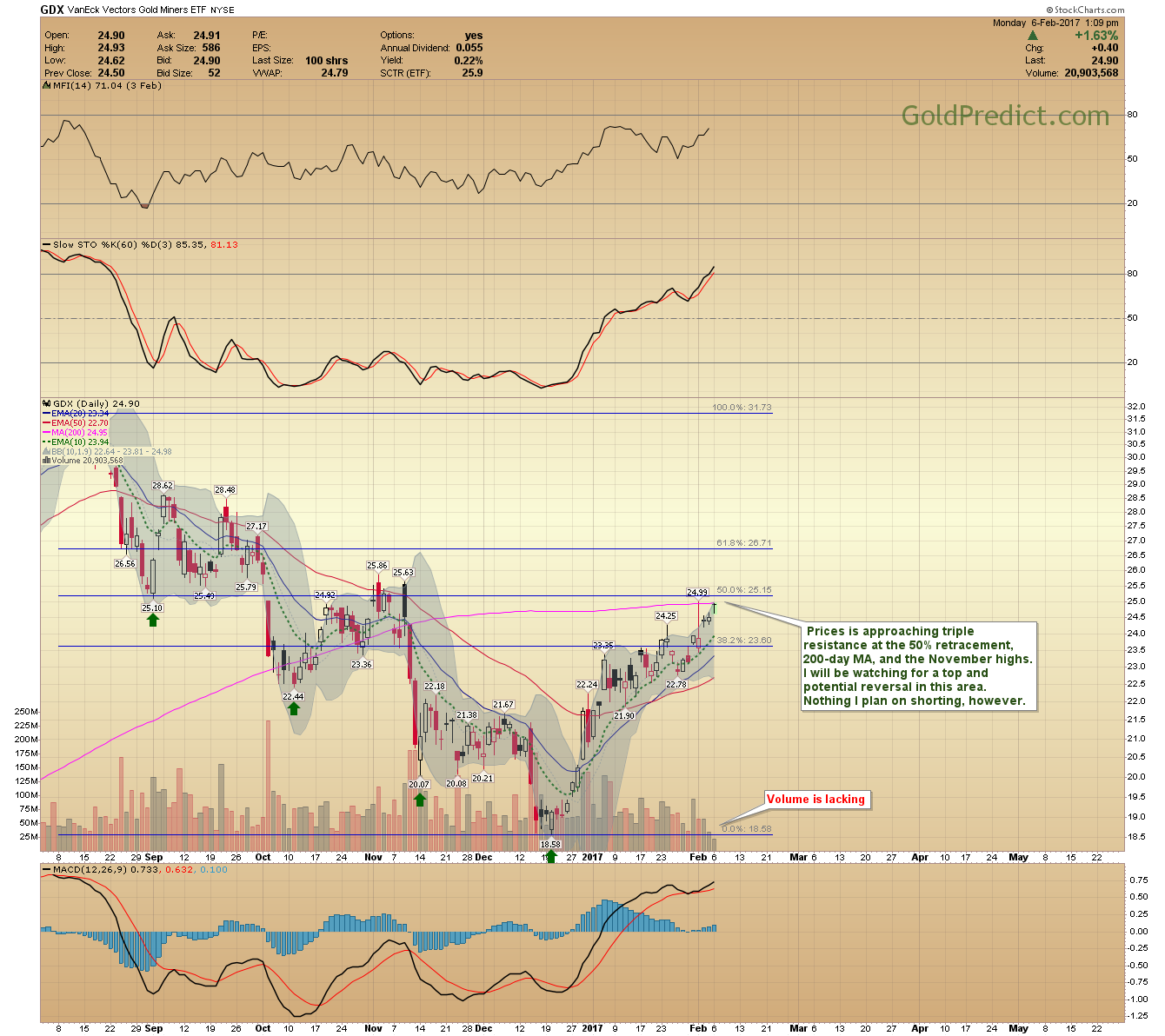Click the green up arrow below 18.58
Image resolution: width=1165 pixels, height=1036 pixels.
click(x=550, y=856)
